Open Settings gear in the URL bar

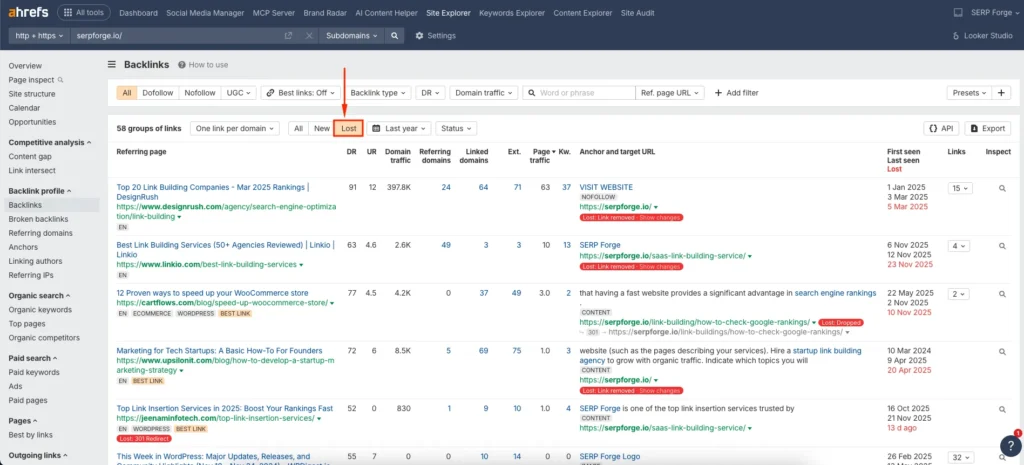tap(435, 36)
